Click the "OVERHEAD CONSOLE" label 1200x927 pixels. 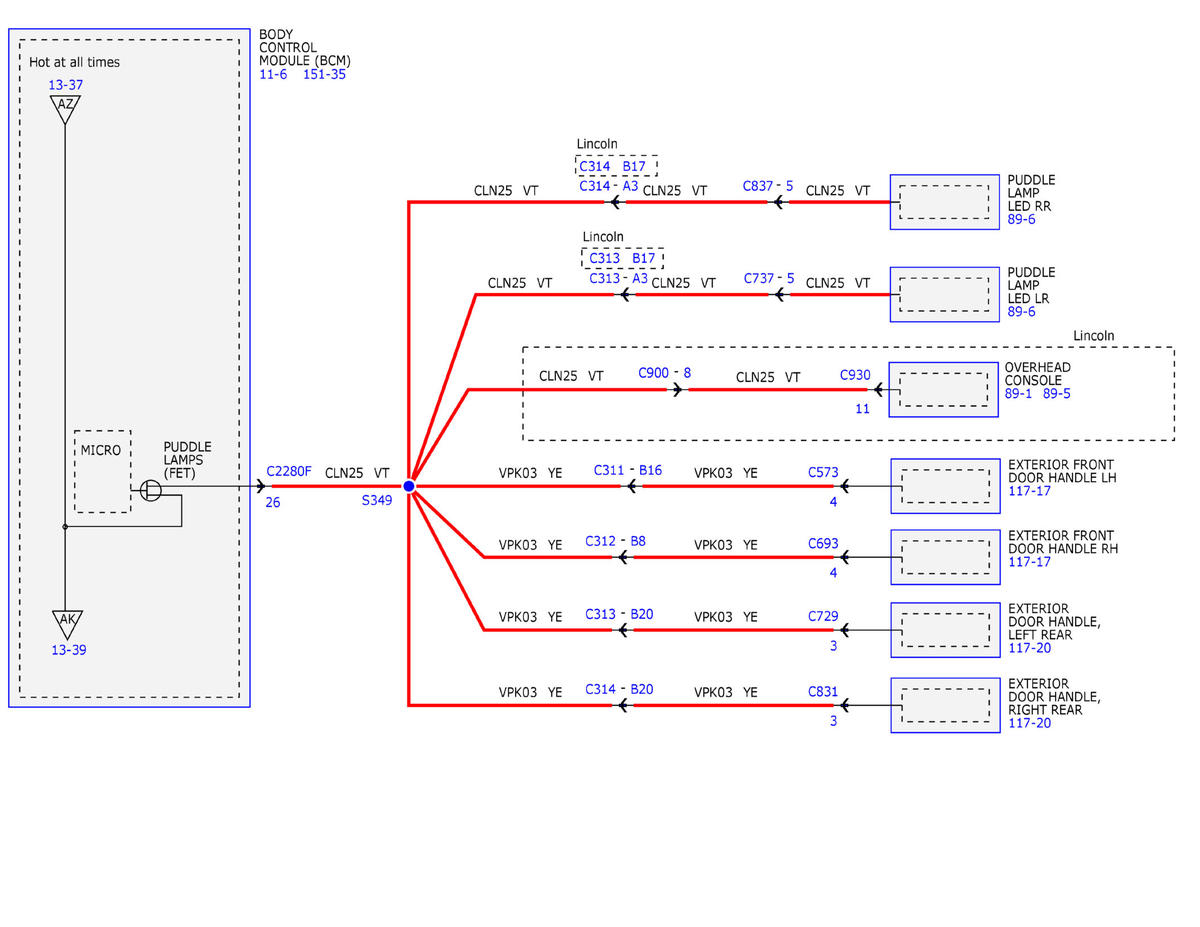1038,374
